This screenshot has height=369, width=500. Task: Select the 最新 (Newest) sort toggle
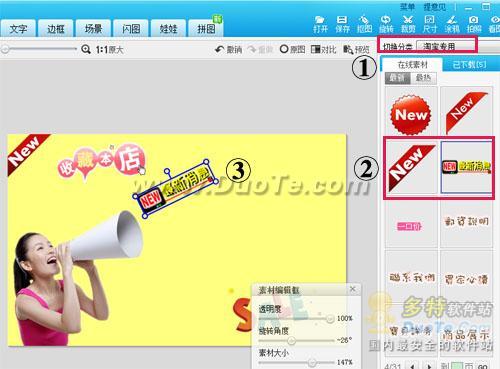(x=397, y=78)
